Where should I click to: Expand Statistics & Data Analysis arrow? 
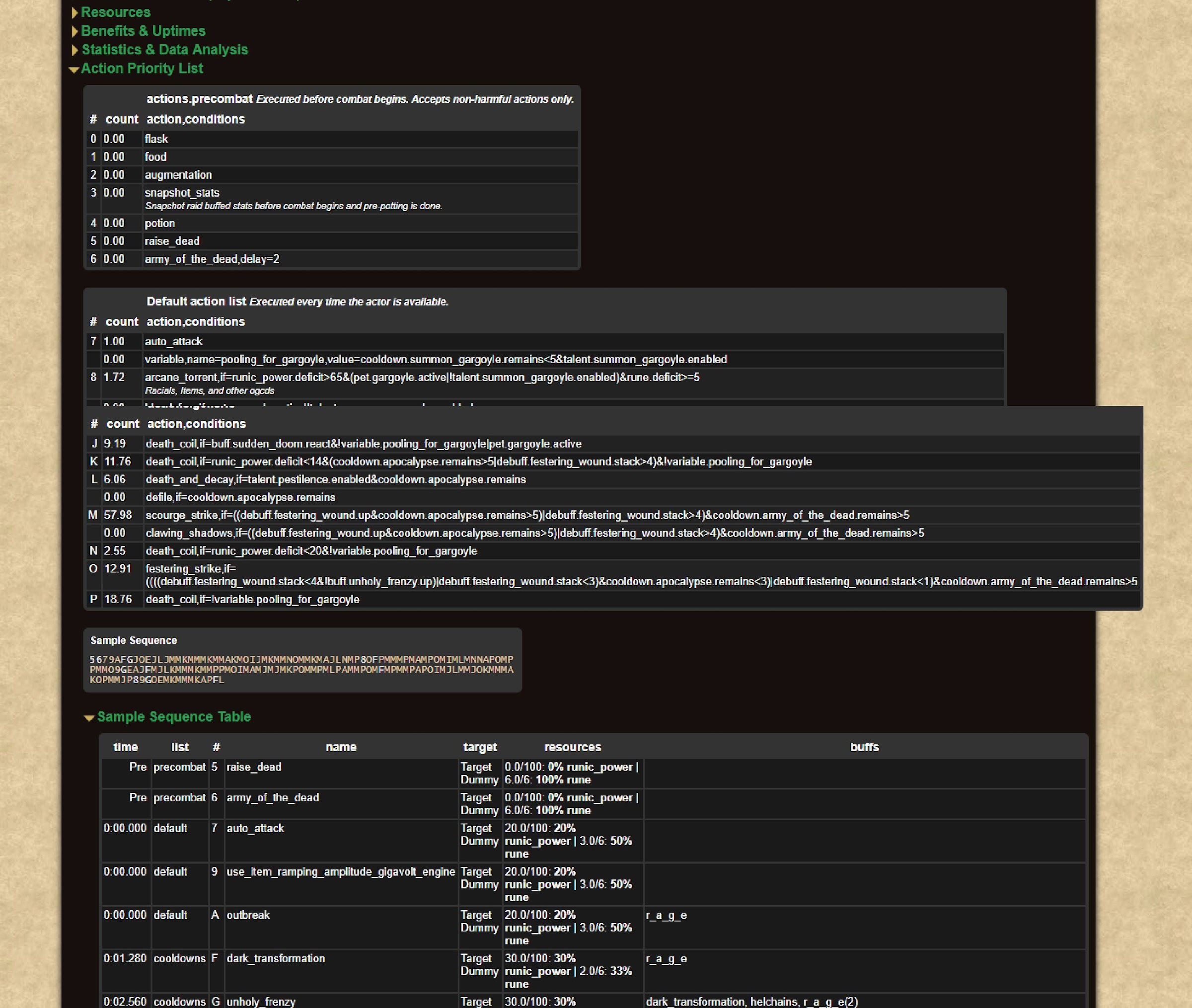[74, 50]
